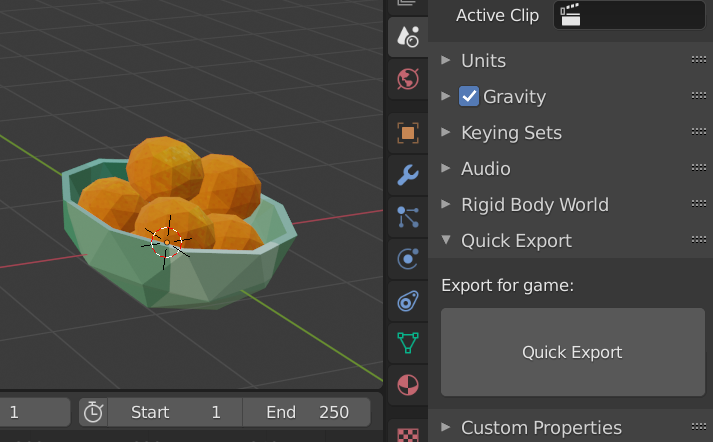Click the 'Export for game:' label
This screenshot has width=713, height=442.
[507, 286]
